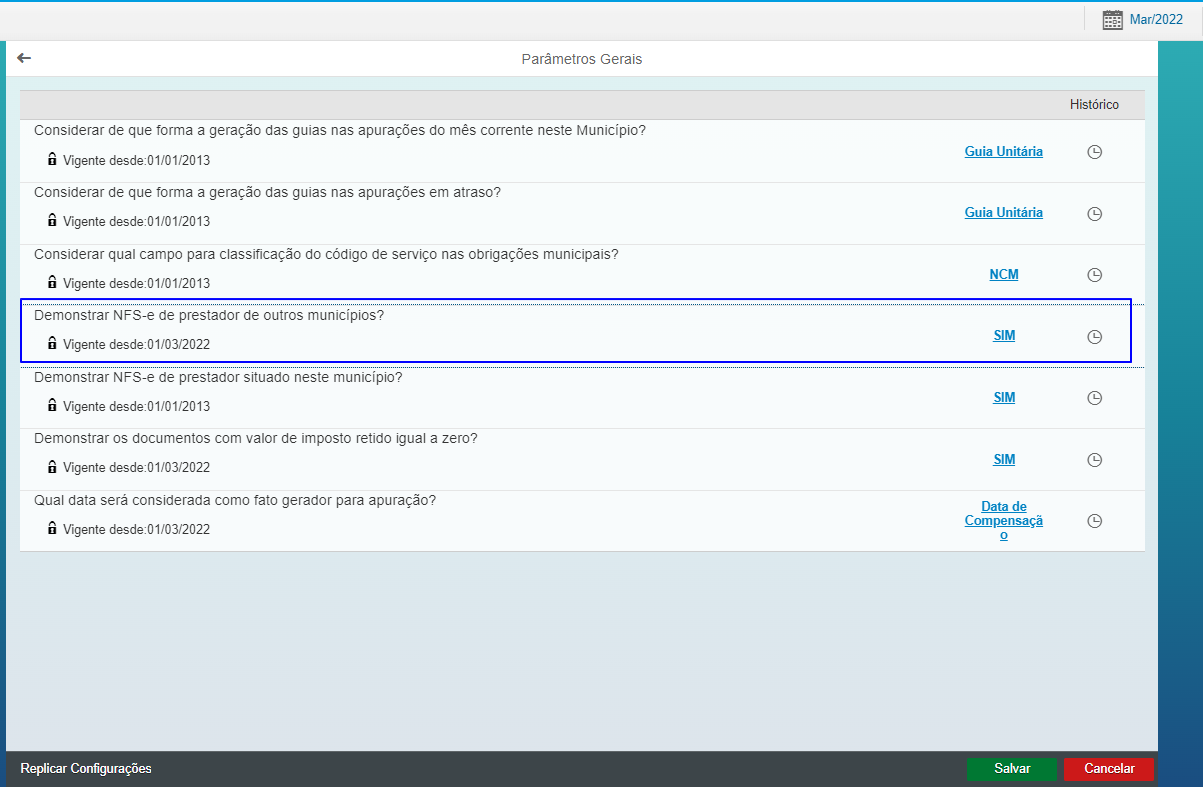View history for NFS-e provider in this municipality
Image resolution: width=1203 pixels, height=787 pixels.
(x=1094, y=398)
